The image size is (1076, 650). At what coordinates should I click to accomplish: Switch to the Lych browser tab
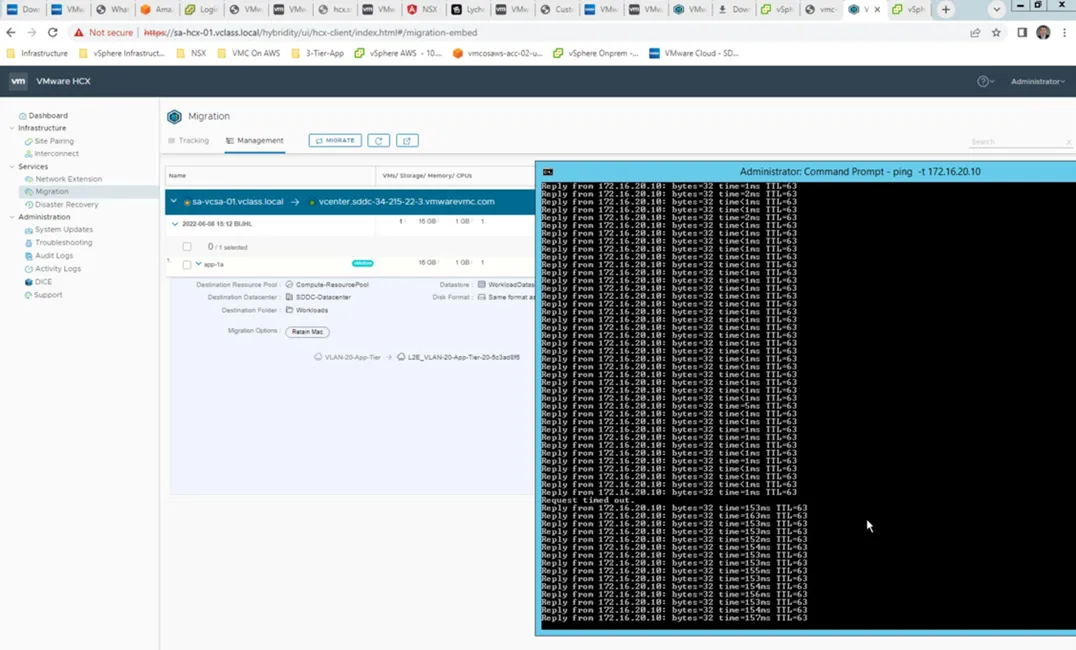point(467,10)
